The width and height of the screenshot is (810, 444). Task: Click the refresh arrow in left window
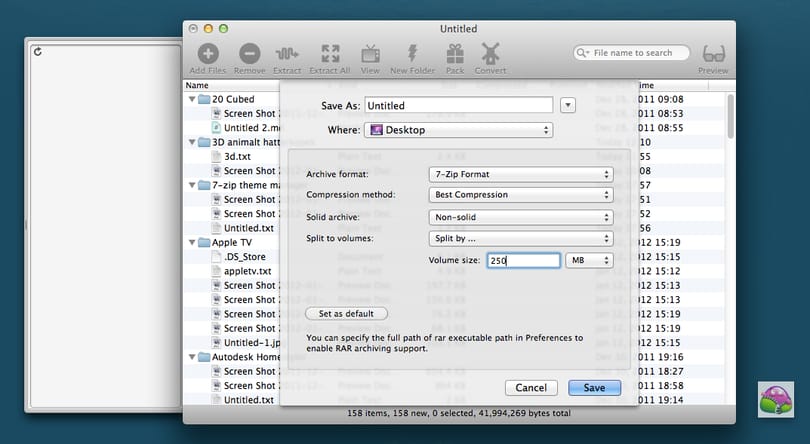pyautogui.click(x=37, y=51)
